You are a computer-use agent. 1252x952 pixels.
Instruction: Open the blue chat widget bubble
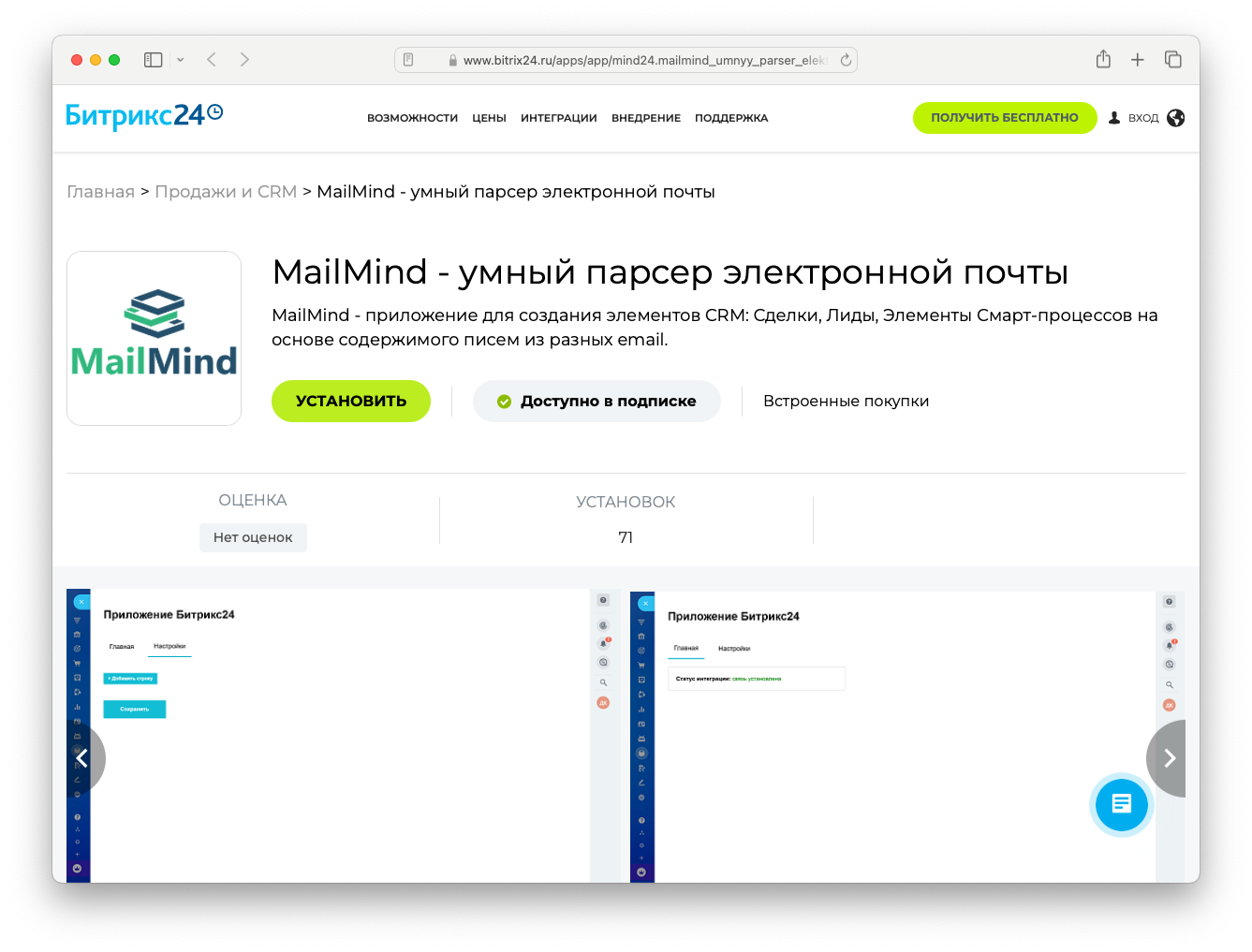click(1121, 805)
